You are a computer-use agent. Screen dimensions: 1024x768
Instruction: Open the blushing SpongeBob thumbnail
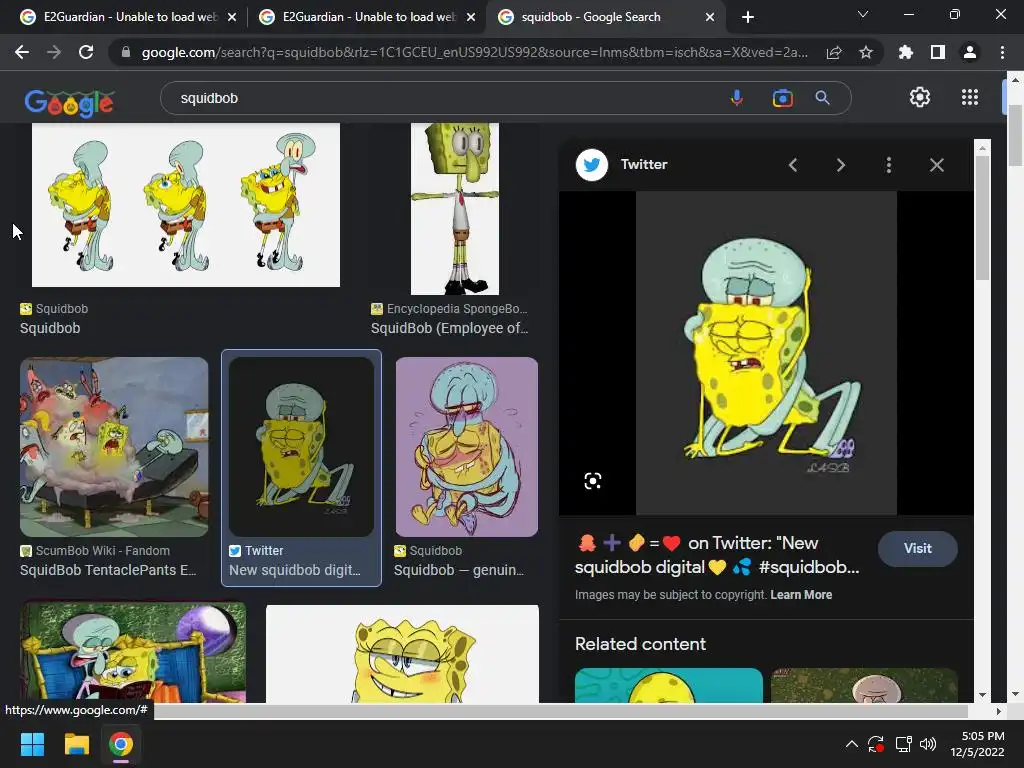pos(402,654)
